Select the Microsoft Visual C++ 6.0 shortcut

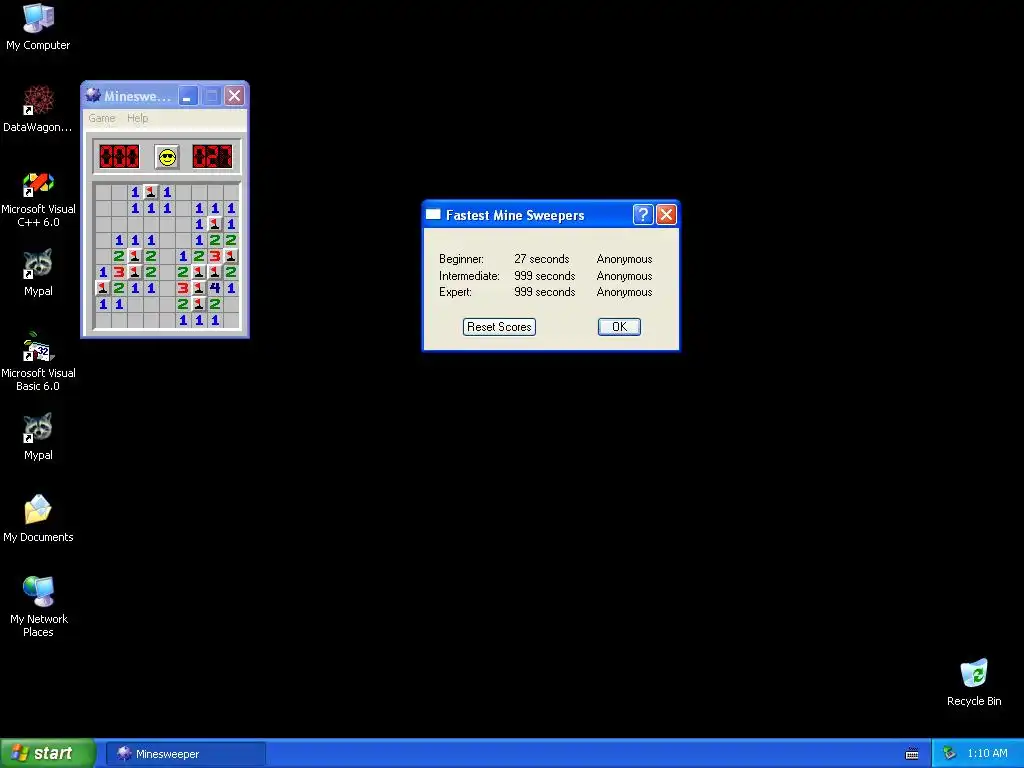(38, 200)
